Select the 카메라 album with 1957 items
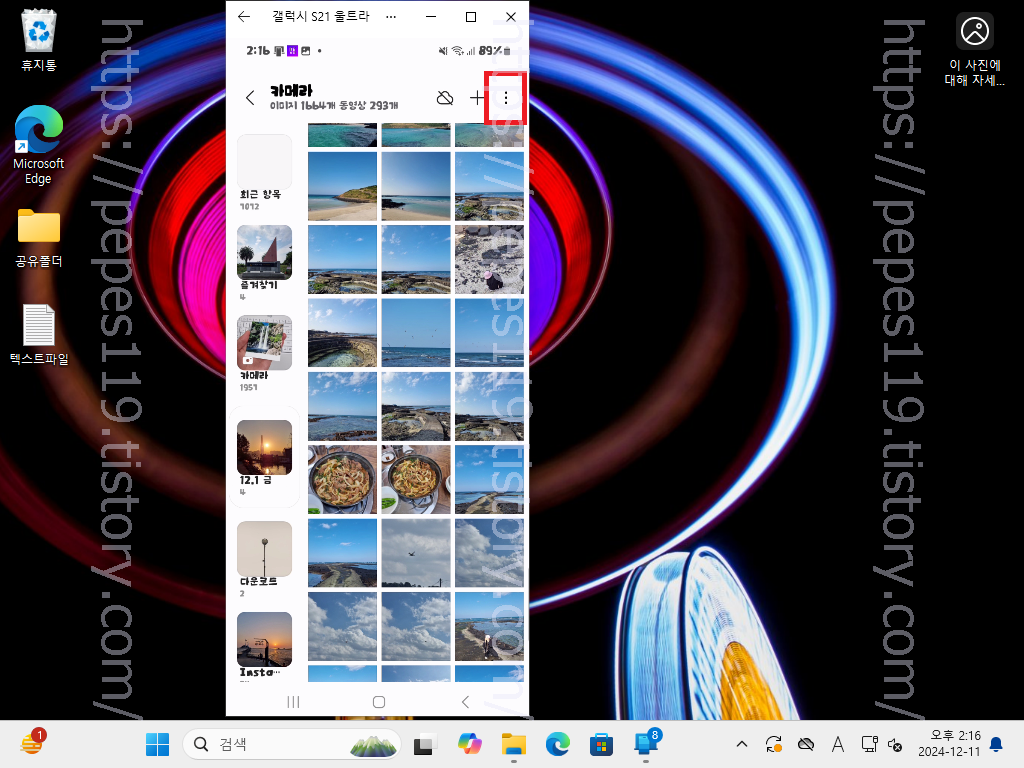The height and width of the screenshot is (768, 1024). tap(264, 354)
